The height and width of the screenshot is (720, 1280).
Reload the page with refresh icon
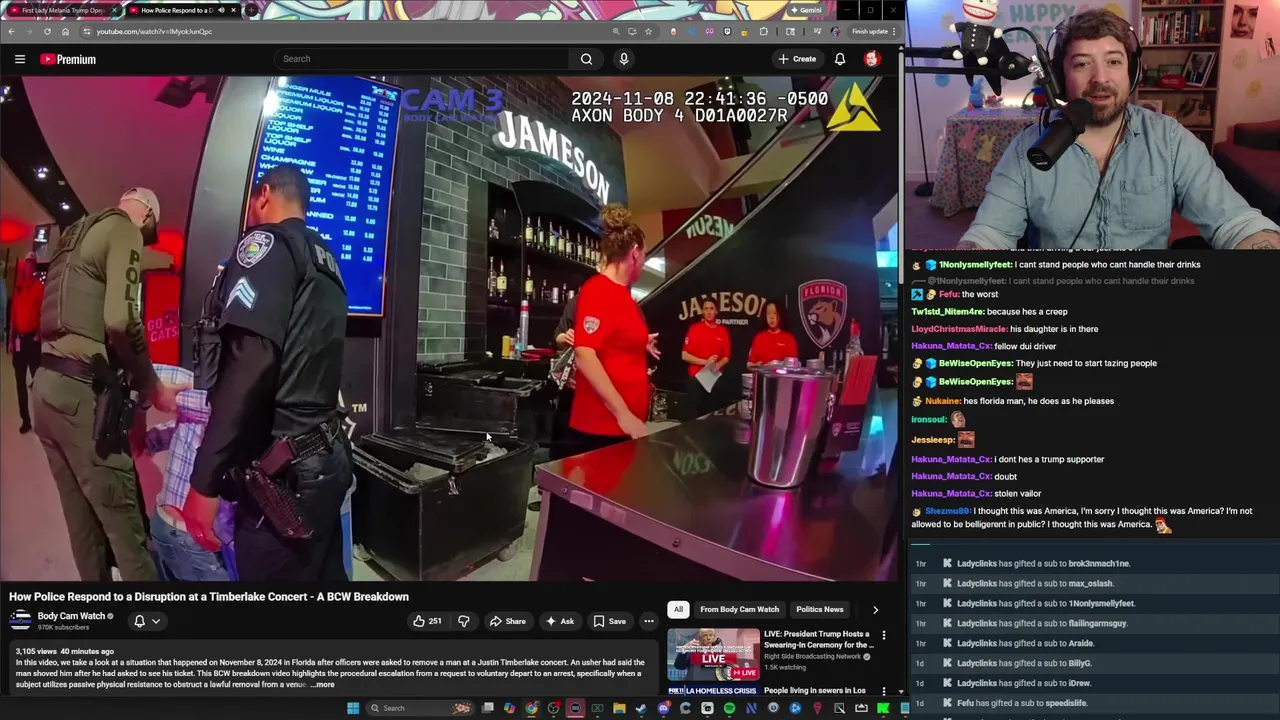pyautogui.click(x=47, y=31)
